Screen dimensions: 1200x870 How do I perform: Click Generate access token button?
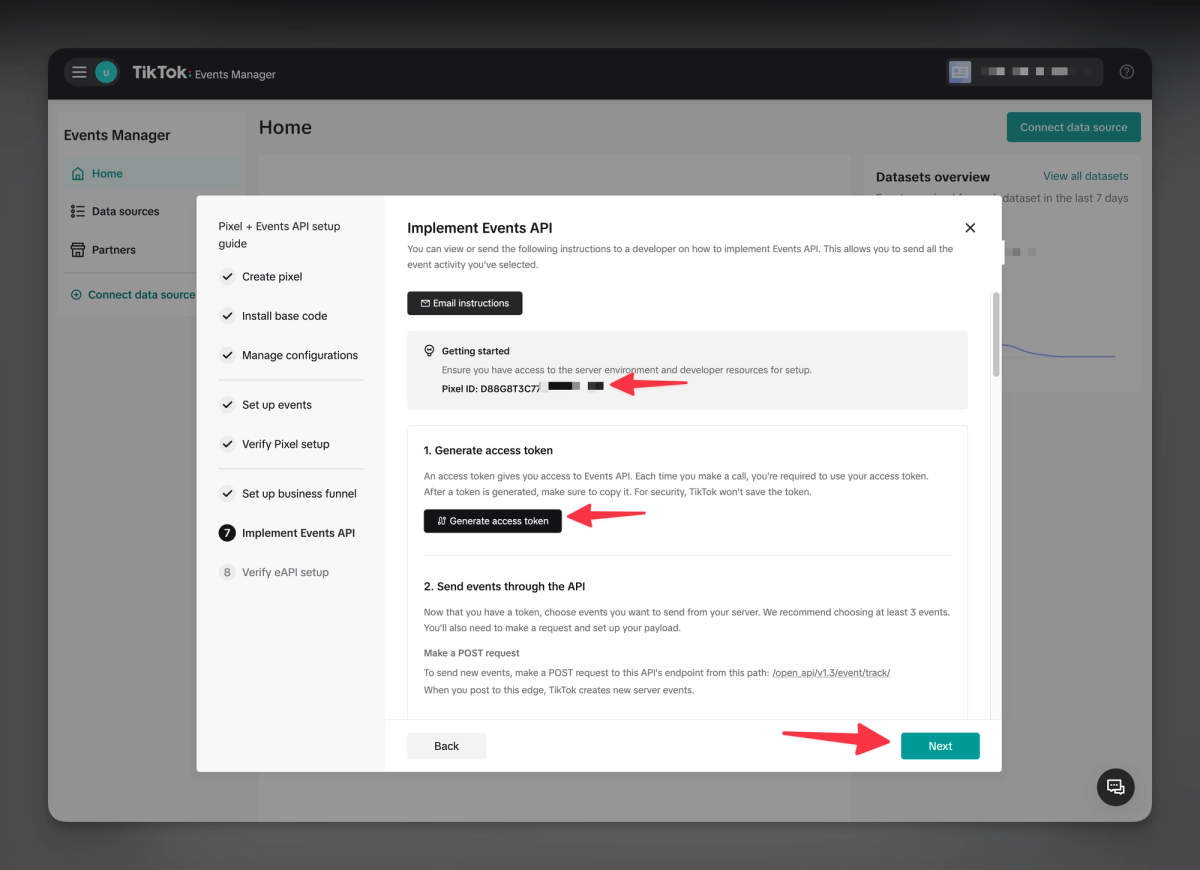tap(493, 521)
